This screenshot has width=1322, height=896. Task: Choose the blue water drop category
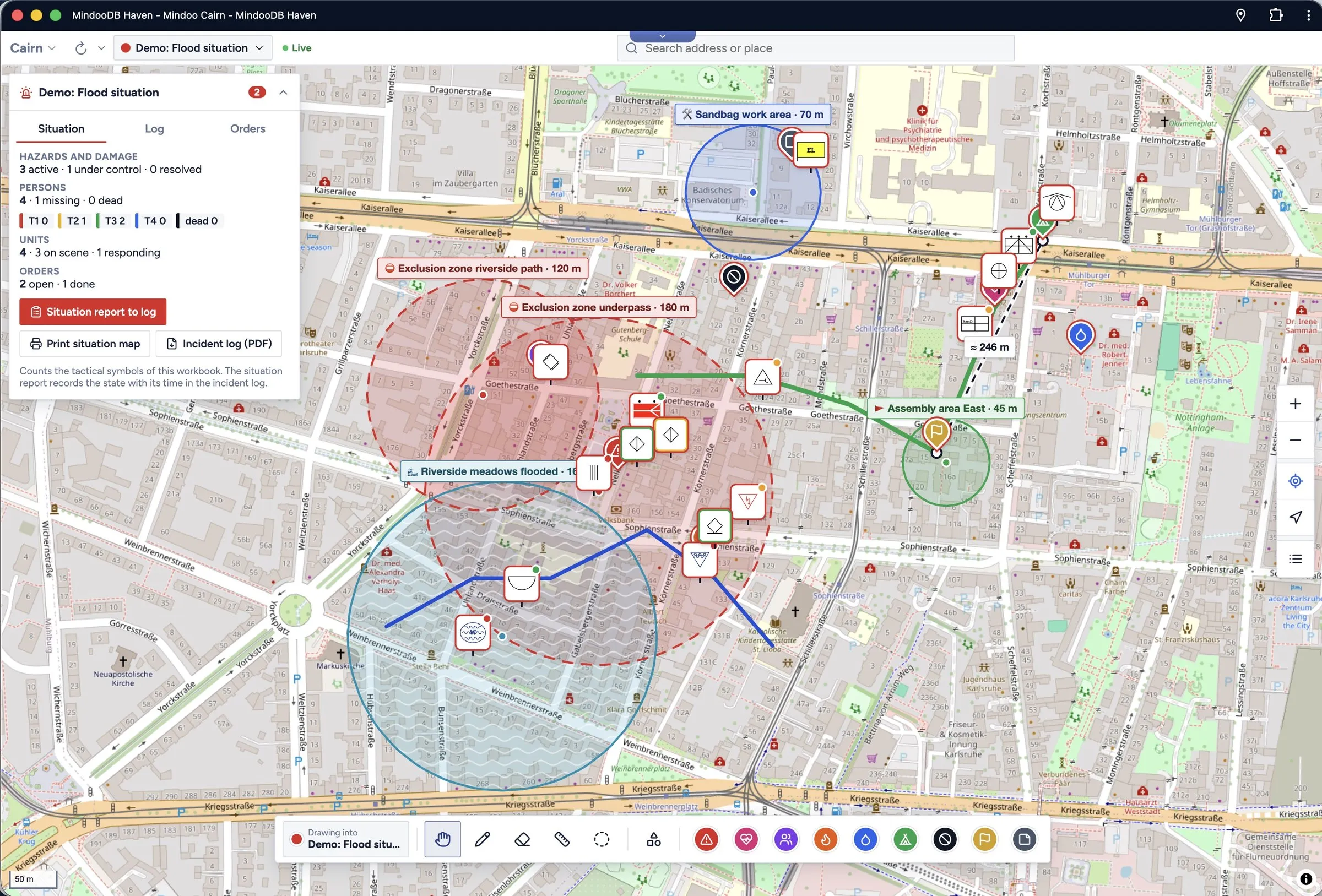pyautogui.click(x=865, y=839)
